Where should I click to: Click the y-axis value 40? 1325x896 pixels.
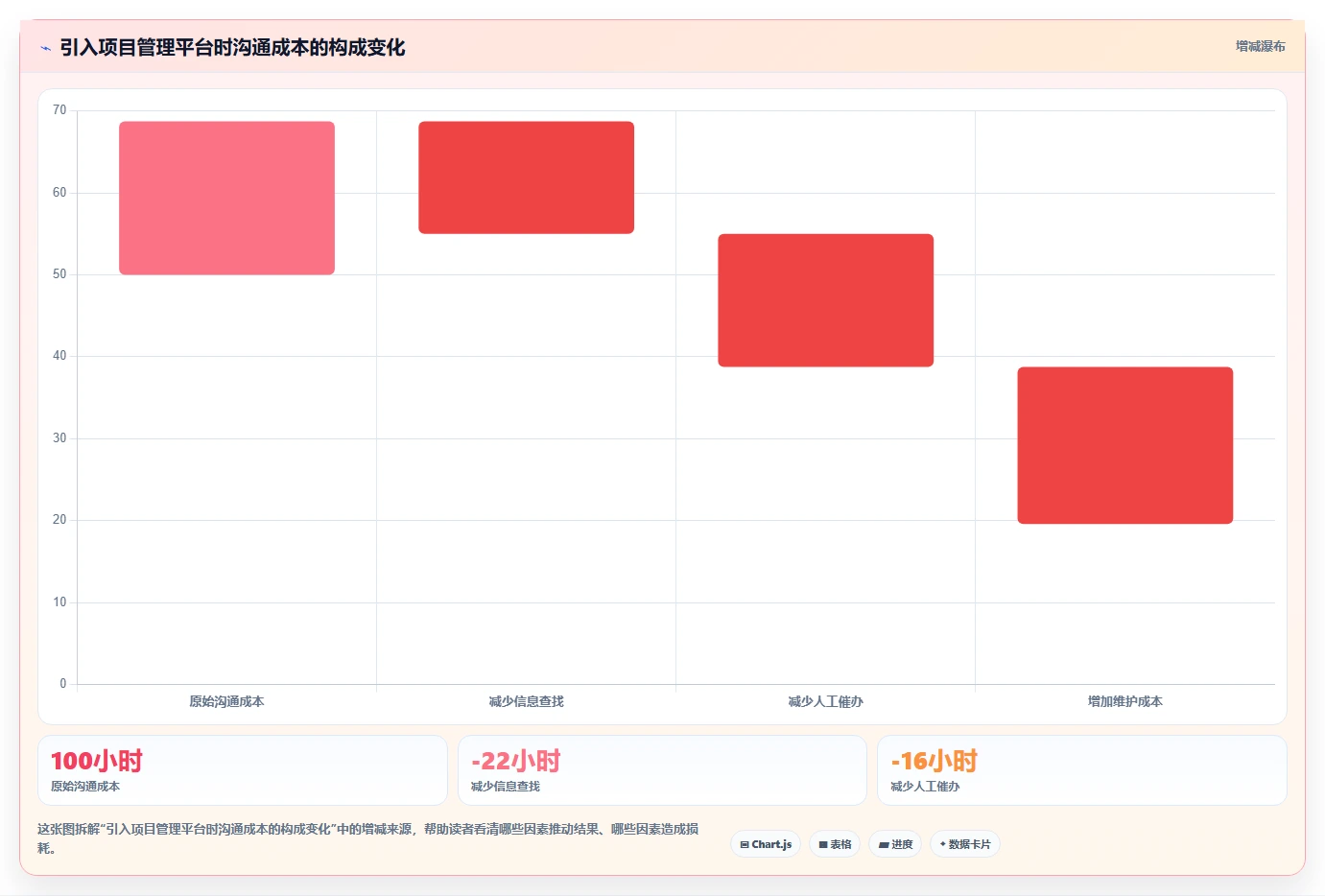(x=59, y=356)
